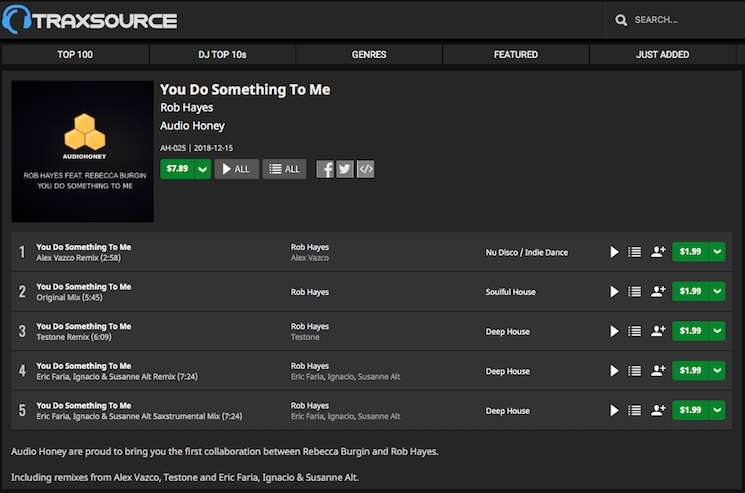The width and height of the screenshot is (745, 493).
Task: Open Audio Honey label link
Action: 192,126
